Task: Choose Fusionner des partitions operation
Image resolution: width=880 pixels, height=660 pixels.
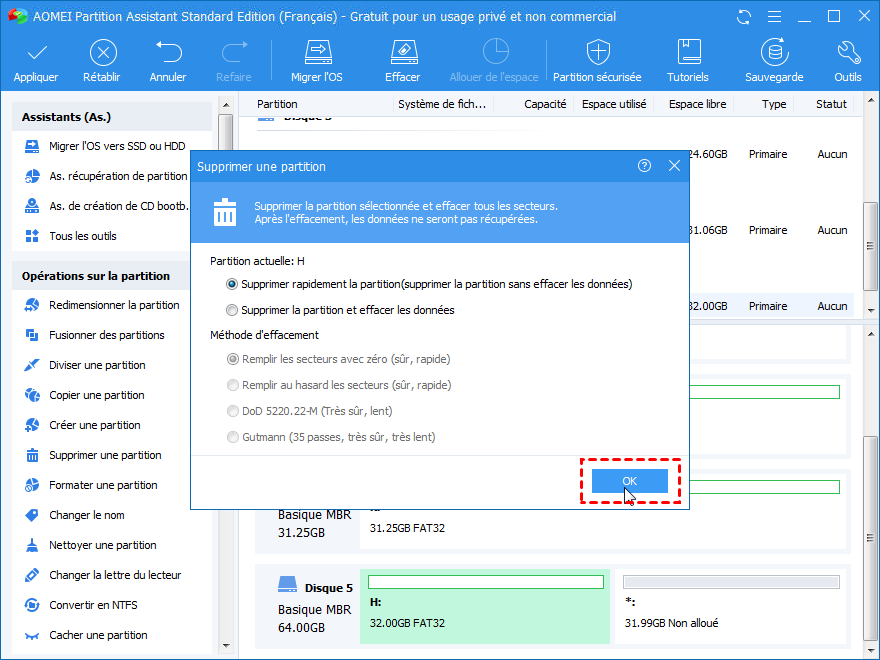Action: pos(94,335)
